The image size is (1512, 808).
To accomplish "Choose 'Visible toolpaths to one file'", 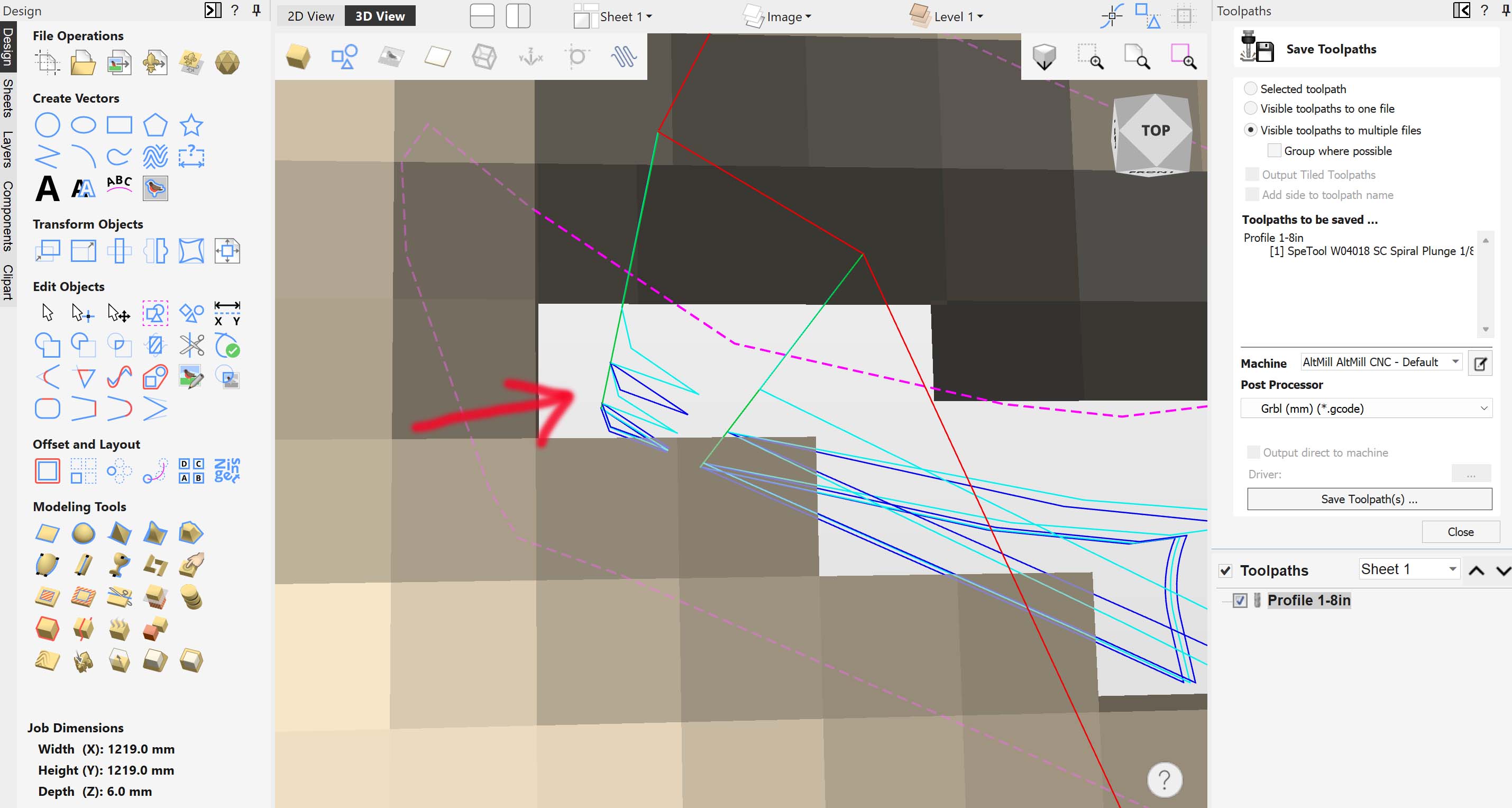I will point(1250,108).
